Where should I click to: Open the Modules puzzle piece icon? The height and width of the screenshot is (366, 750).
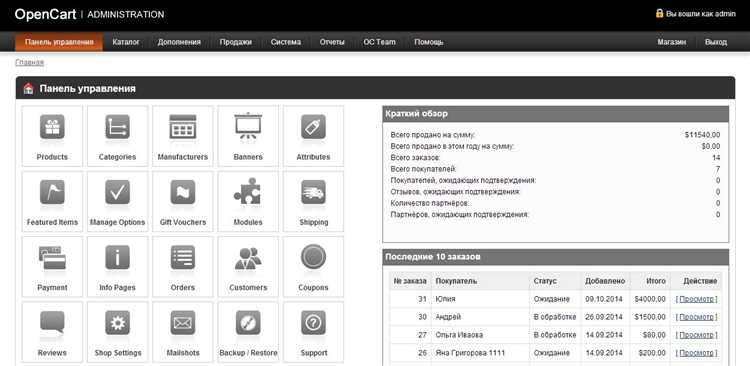coord(248,192)
